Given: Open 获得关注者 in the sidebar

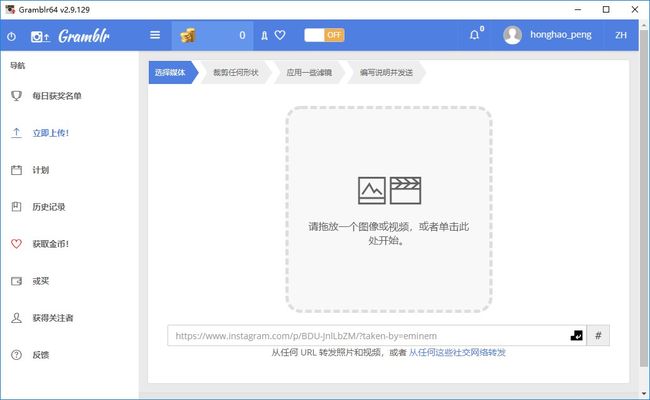Looking at the screenshot, I should coord(53,318).
